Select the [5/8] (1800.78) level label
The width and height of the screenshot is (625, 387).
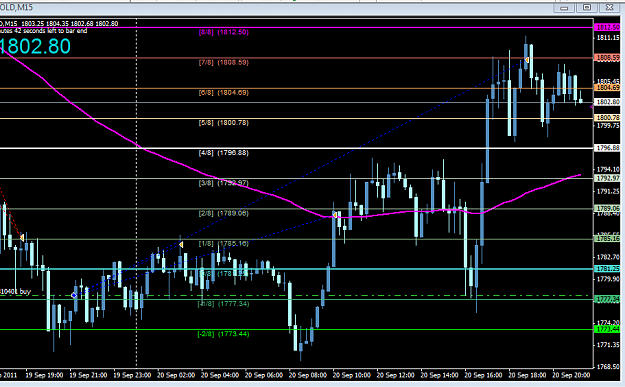click(x=224, y=123)
